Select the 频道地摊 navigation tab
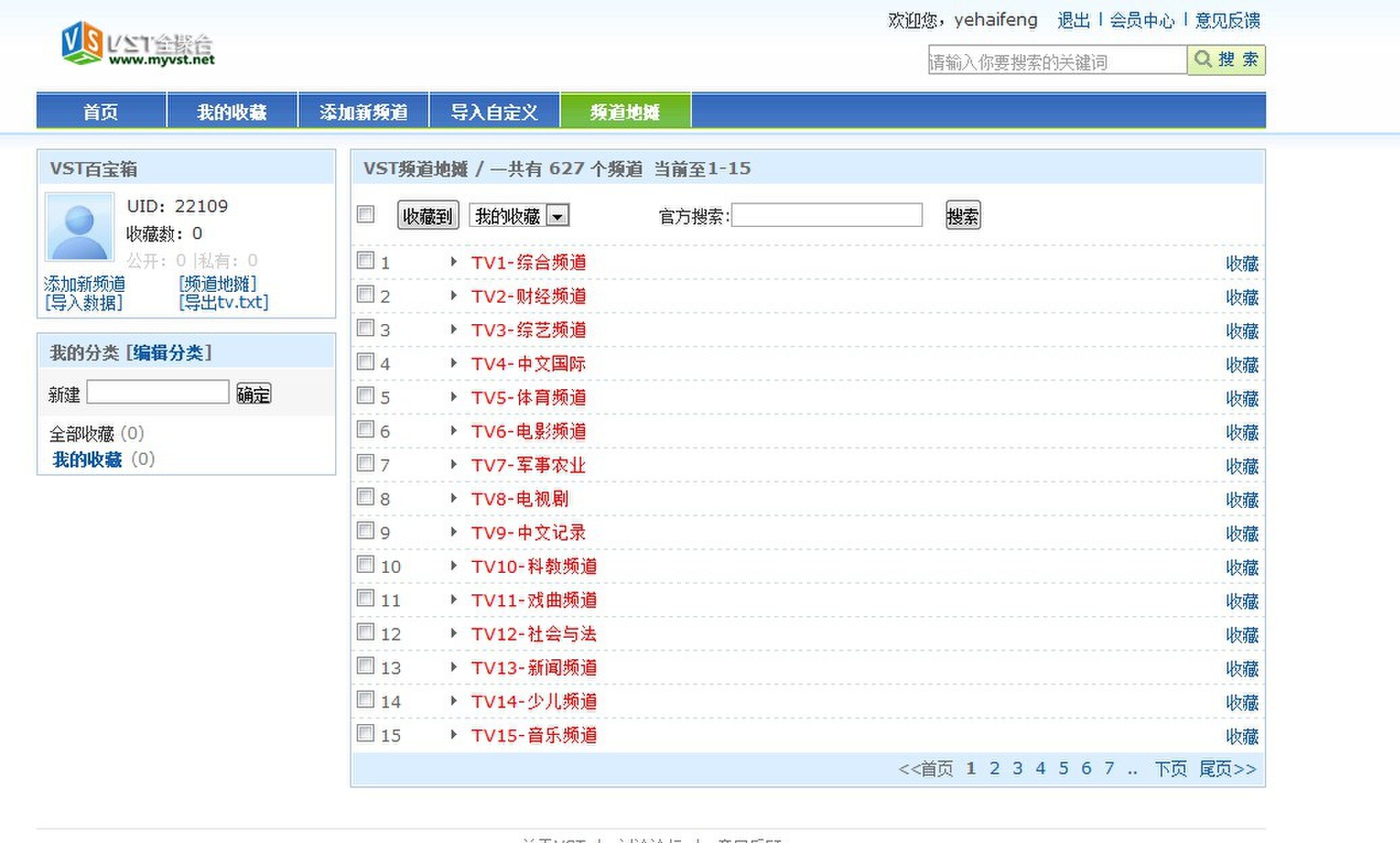 coord(625,111)
